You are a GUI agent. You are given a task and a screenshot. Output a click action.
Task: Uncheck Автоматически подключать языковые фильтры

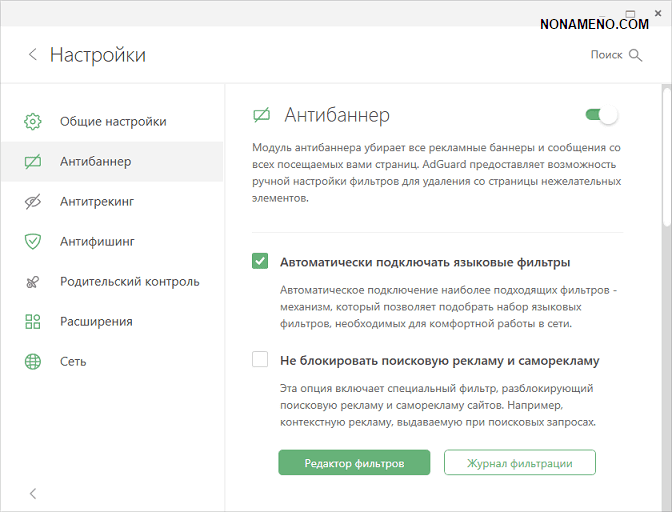coord(260,262)
